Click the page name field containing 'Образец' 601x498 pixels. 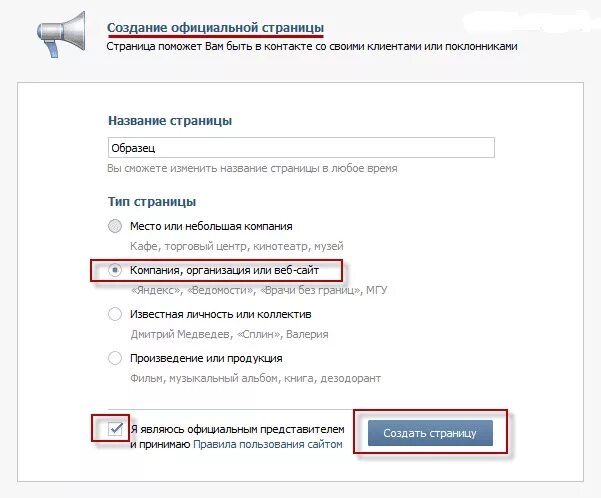(x=301, y=148)
